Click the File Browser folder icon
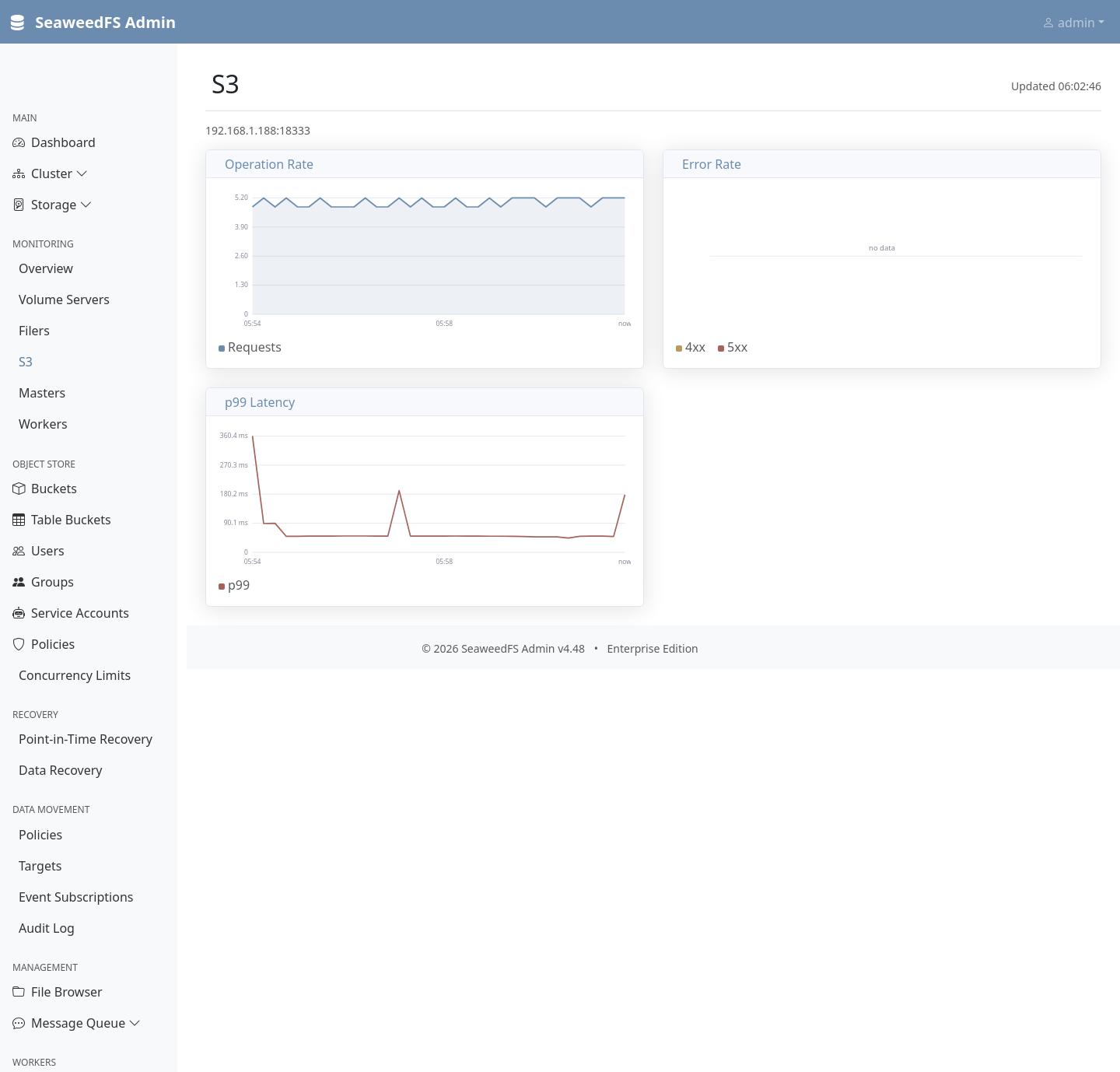This screenshot has height=1072, width=1120. [x=19, y=992]
